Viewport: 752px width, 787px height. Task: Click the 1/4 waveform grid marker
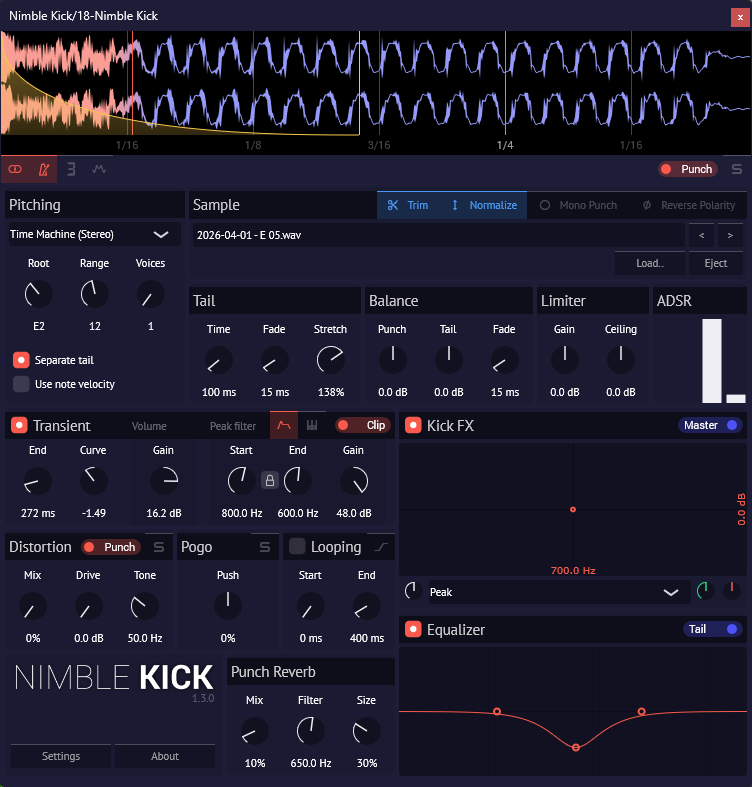click(505, 146)
